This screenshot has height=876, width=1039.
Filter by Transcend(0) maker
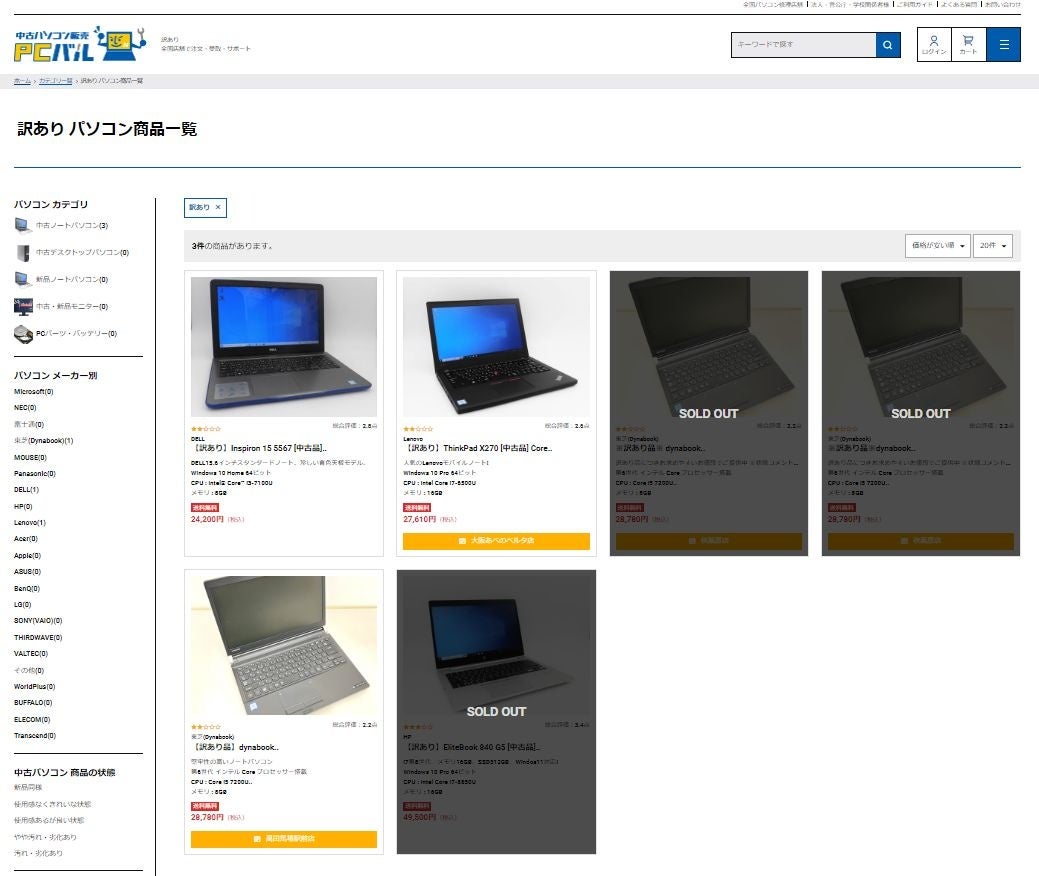(35, 736)
